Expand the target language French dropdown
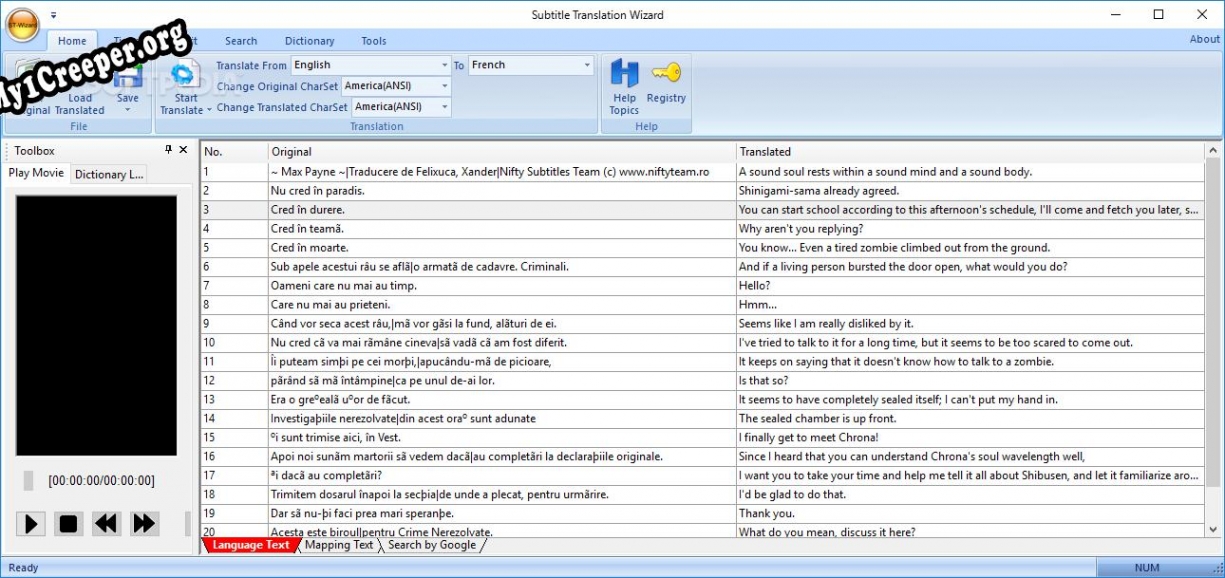The image size is (1225, 578). 587,65
